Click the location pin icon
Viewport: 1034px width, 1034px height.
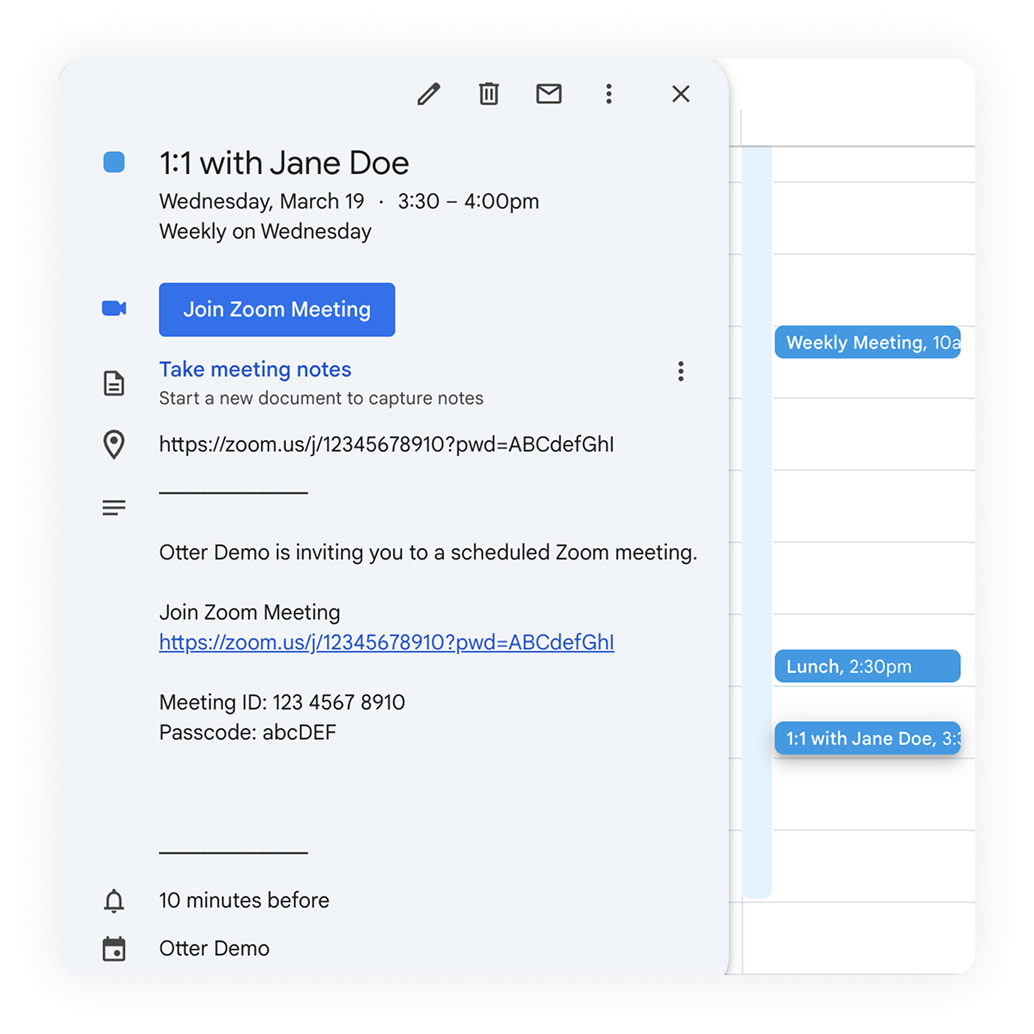114,444
